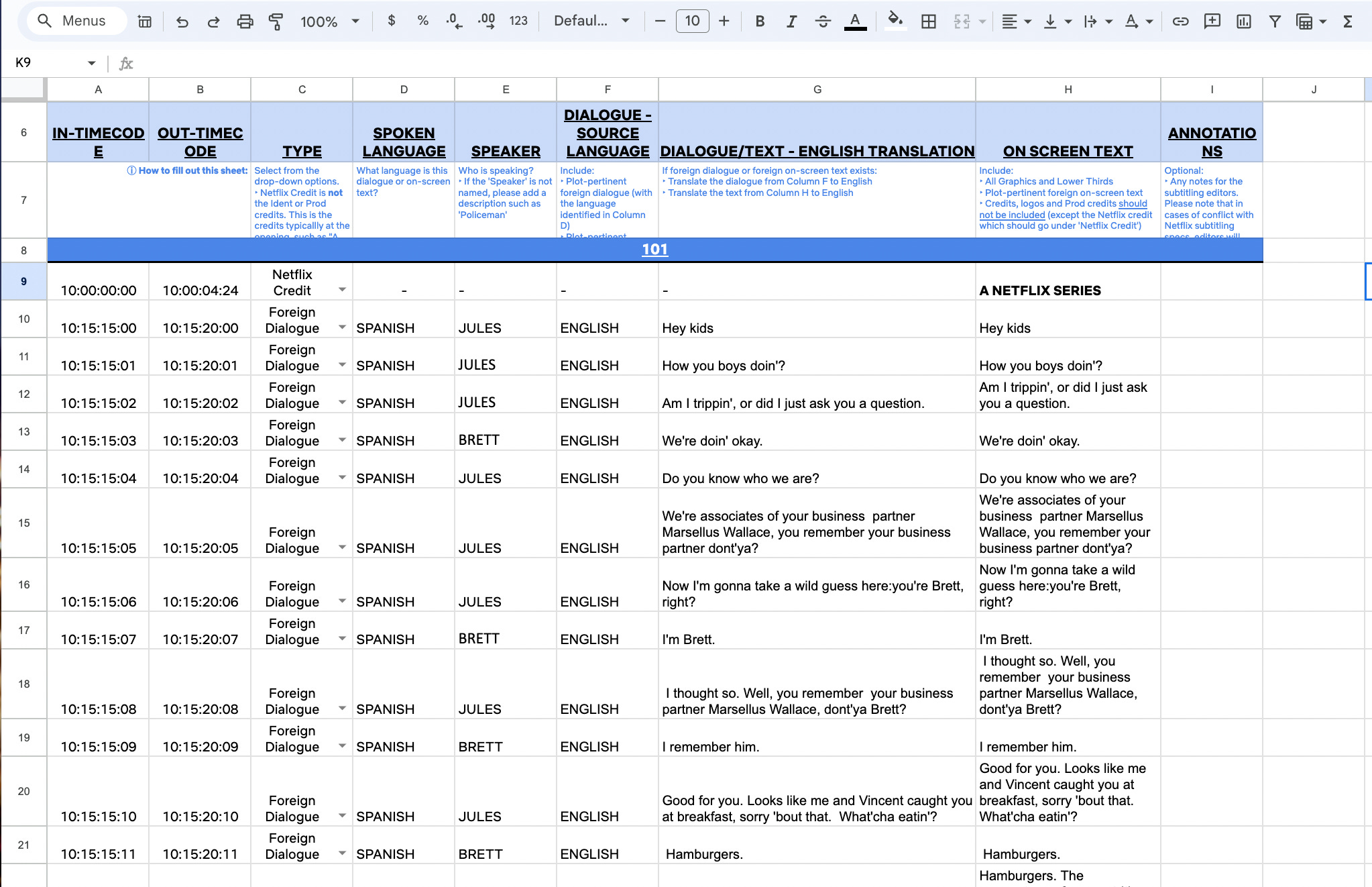Click the font size field showing 10

[x=692, y=21]
